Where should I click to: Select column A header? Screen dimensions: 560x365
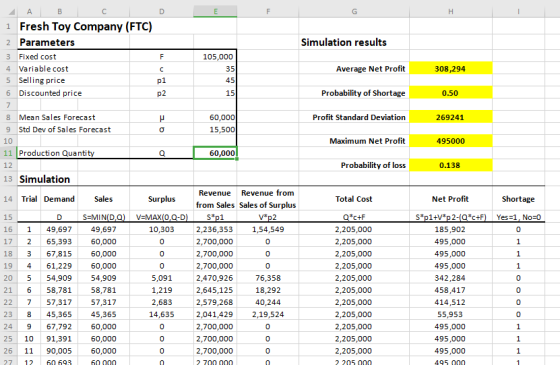29,11
